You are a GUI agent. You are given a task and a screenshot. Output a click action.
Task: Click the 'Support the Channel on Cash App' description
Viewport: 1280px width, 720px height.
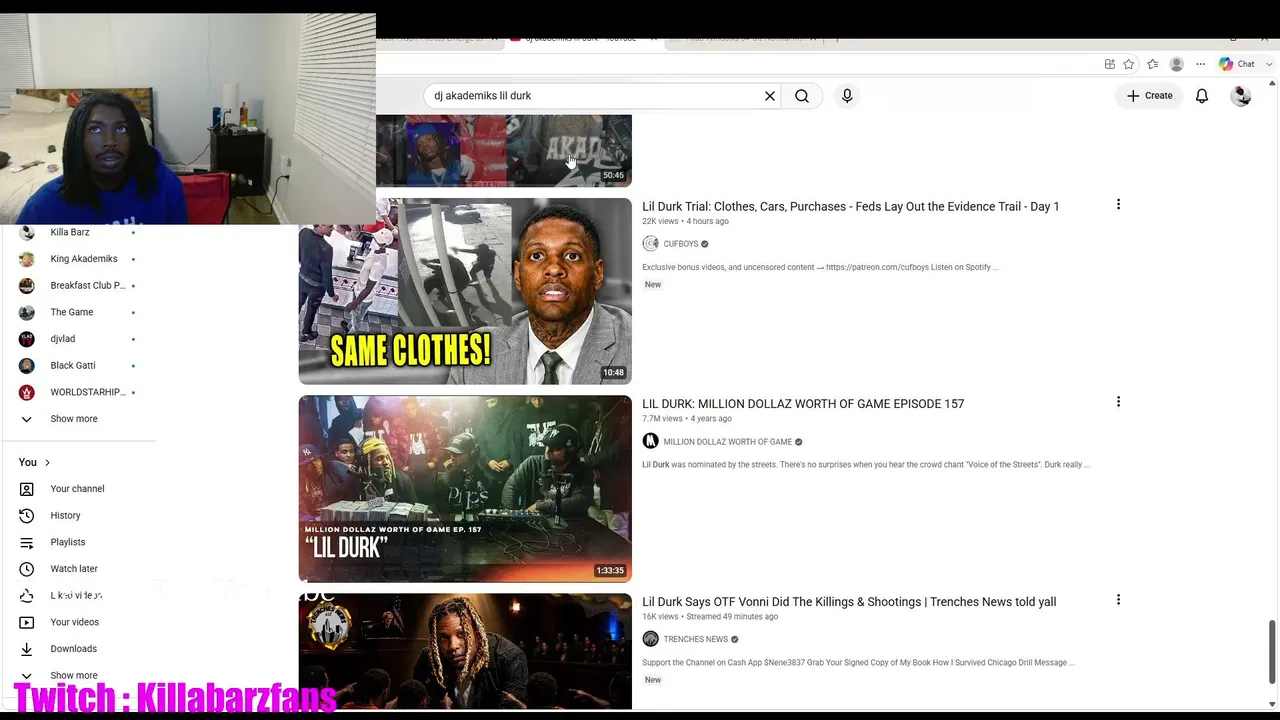coord(858,663)
